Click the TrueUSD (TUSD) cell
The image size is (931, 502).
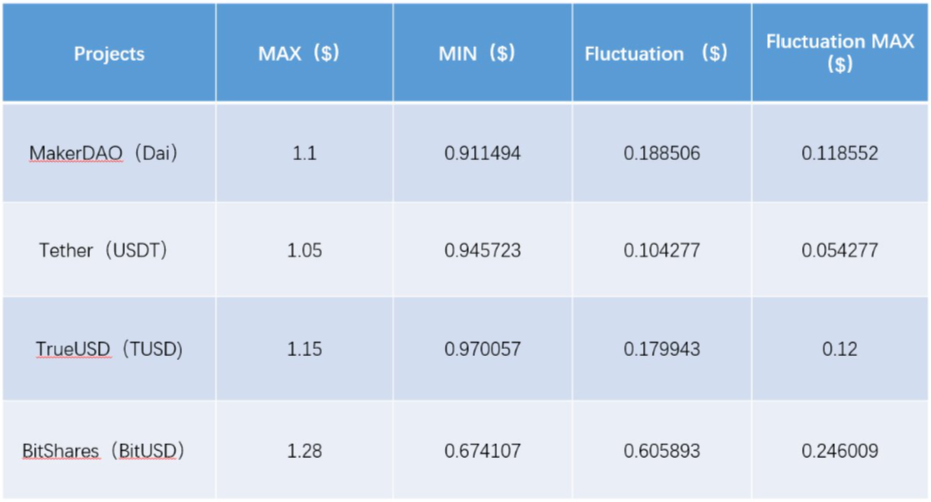pos(109,349)
